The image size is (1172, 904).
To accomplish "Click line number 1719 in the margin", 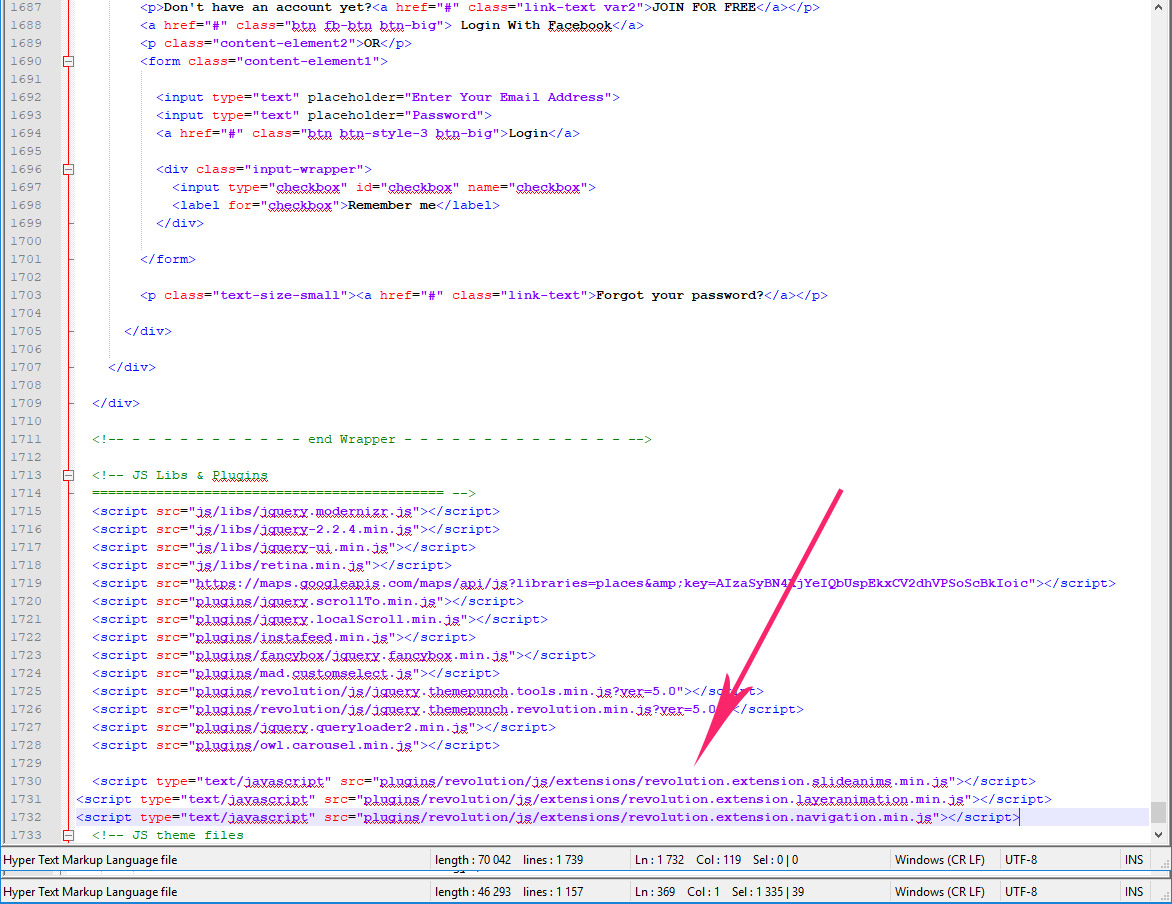I will tap(26, 583).
